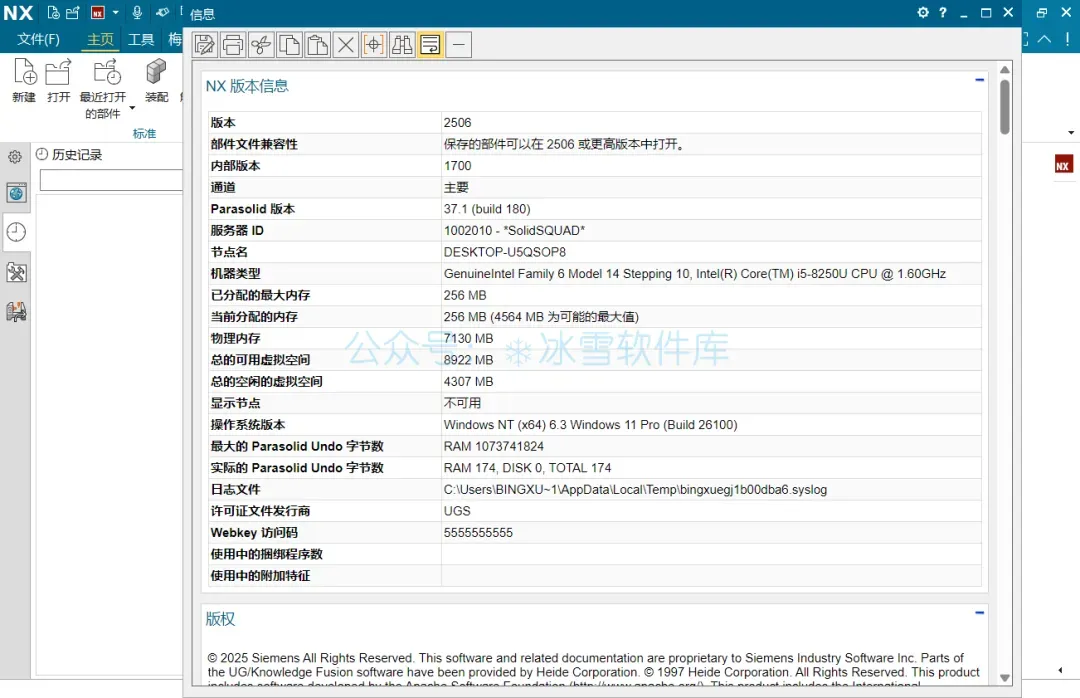Open the title bar quick-access dropdown arrow

pos(115,12)
